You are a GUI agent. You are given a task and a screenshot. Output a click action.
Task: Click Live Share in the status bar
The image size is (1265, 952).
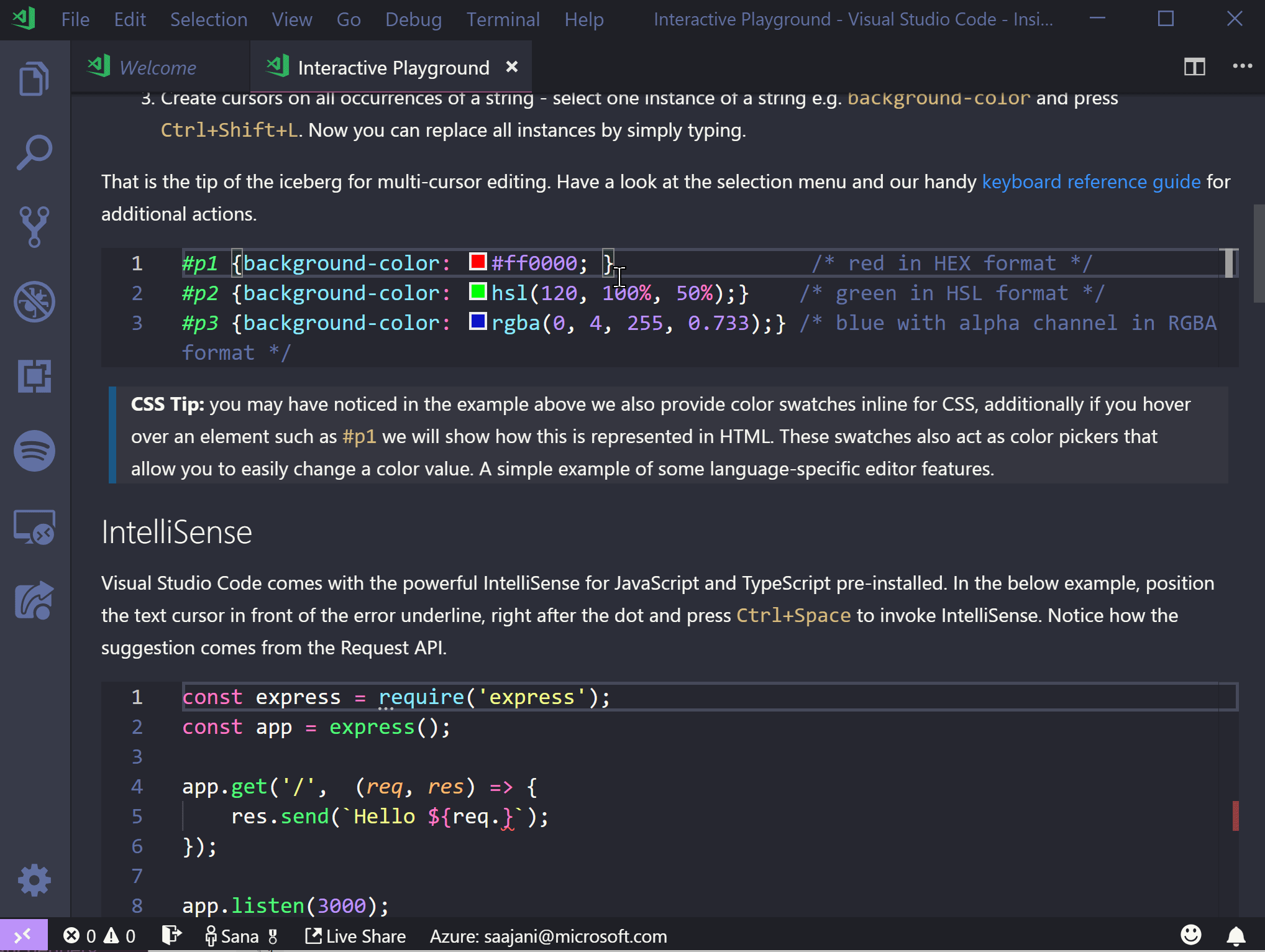tap(354, 935)
